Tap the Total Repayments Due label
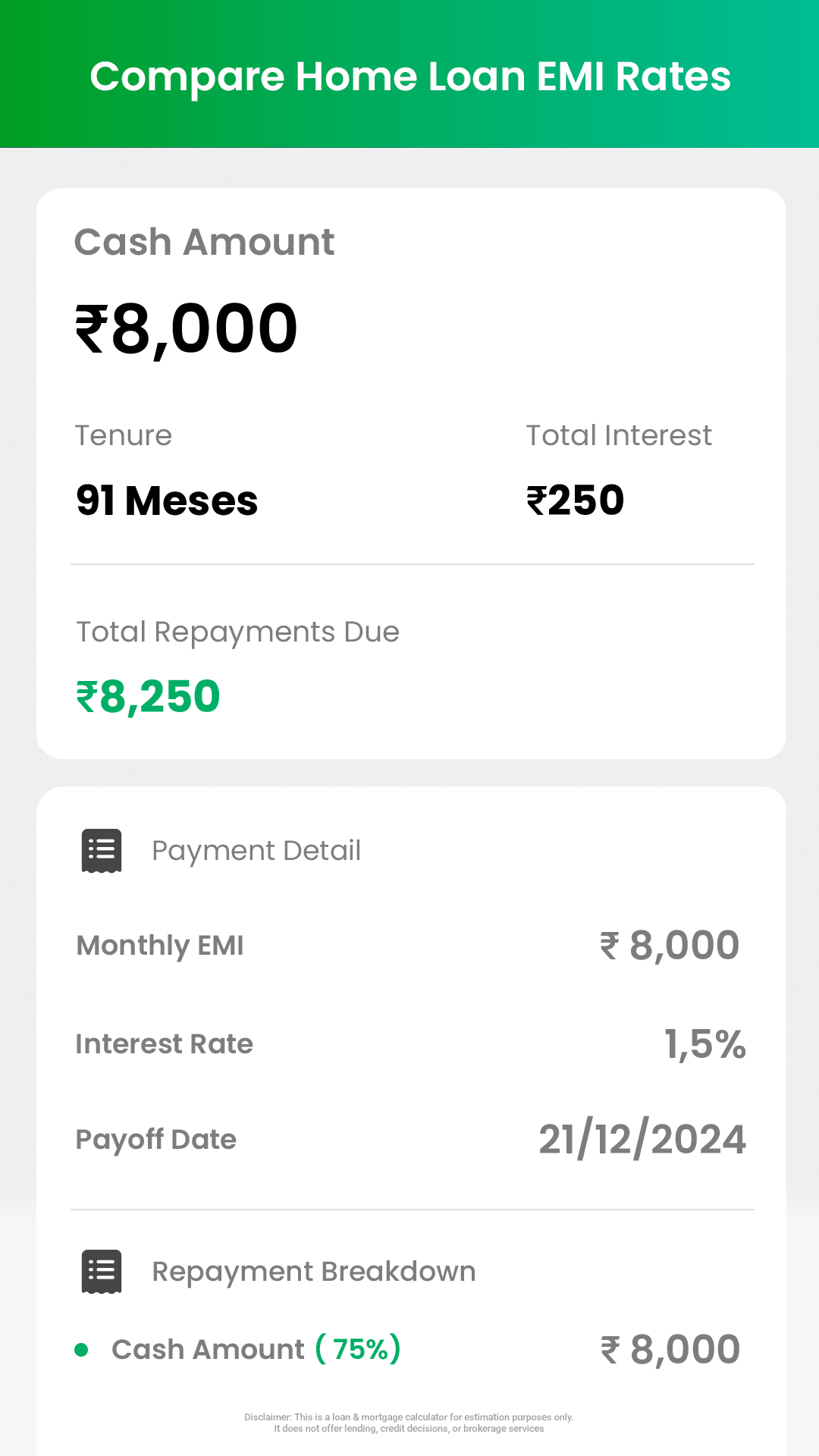 pyautogui.click(x=237, y=632)
